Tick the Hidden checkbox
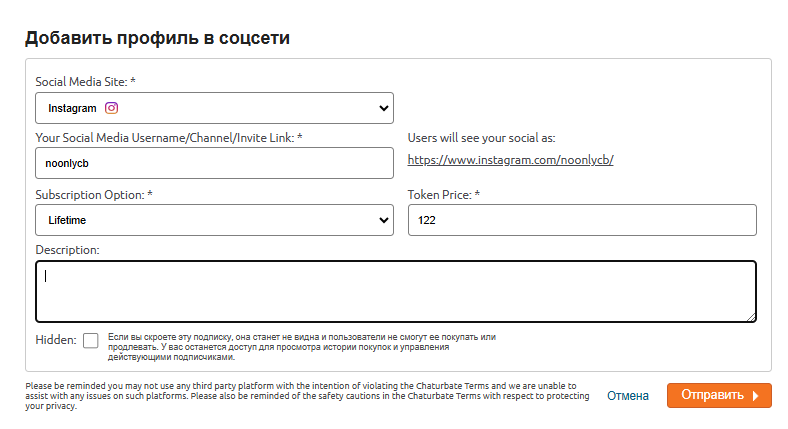Screen dimensions: 788x429 (x=91, y=340)
